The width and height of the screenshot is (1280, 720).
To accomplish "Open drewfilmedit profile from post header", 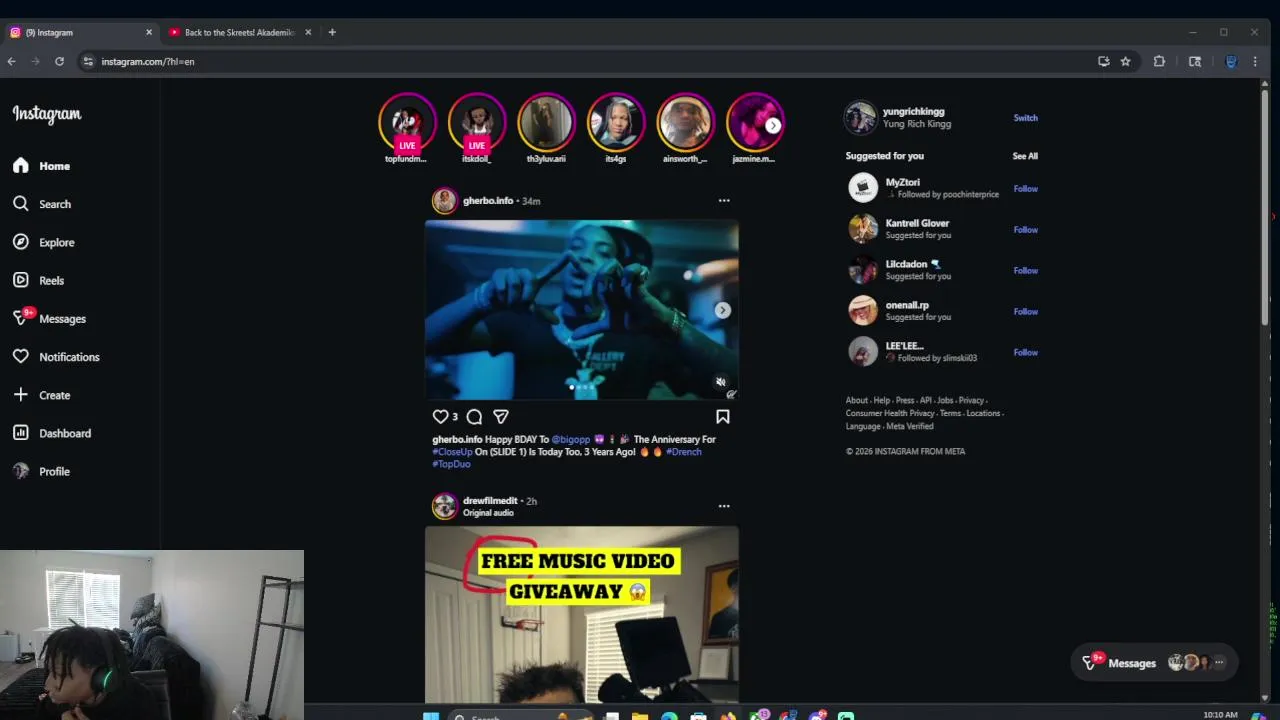I will pos(490,500).
